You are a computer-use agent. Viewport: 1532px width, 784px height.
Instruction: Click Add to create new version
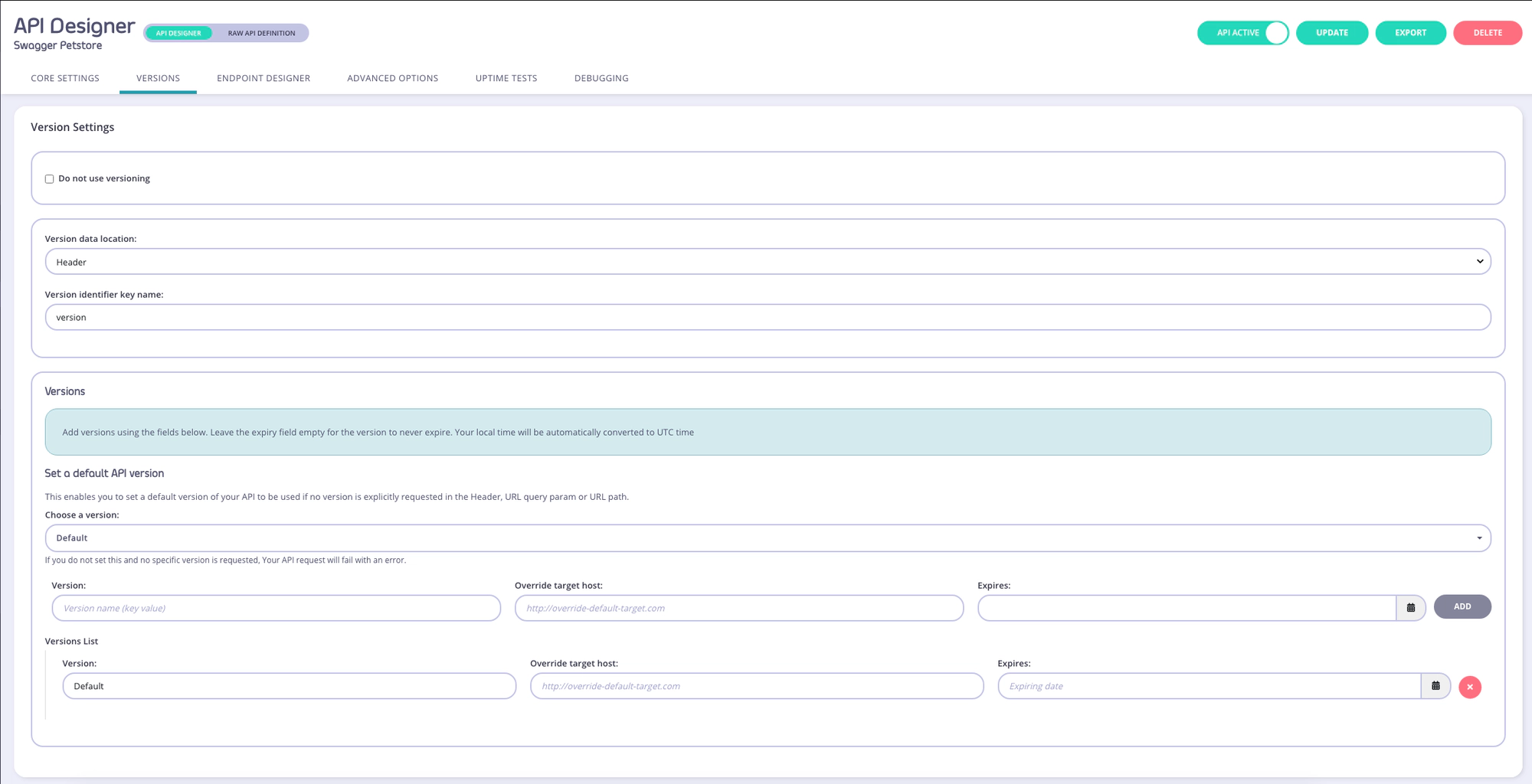1462,606
